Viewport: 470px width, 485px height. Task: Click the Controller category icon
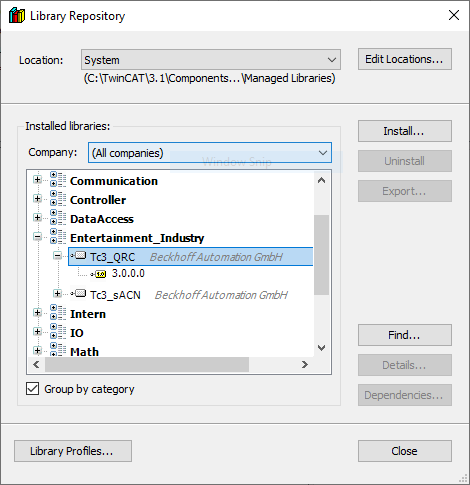[58, 199]
